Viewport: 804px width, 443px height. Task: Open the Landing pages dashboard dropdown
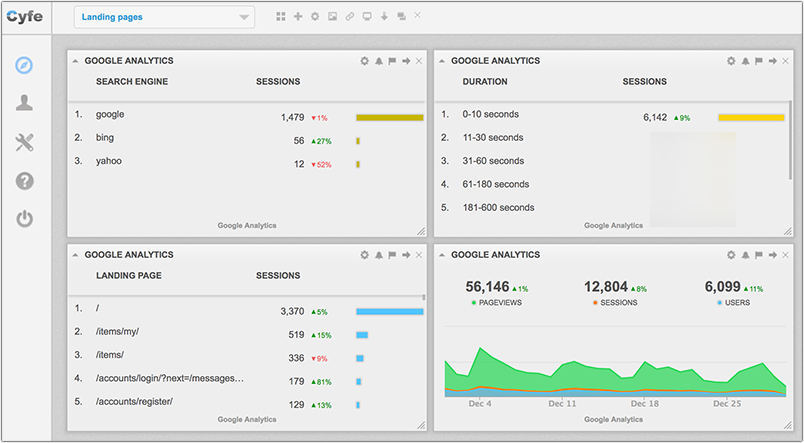coord(164,17)
